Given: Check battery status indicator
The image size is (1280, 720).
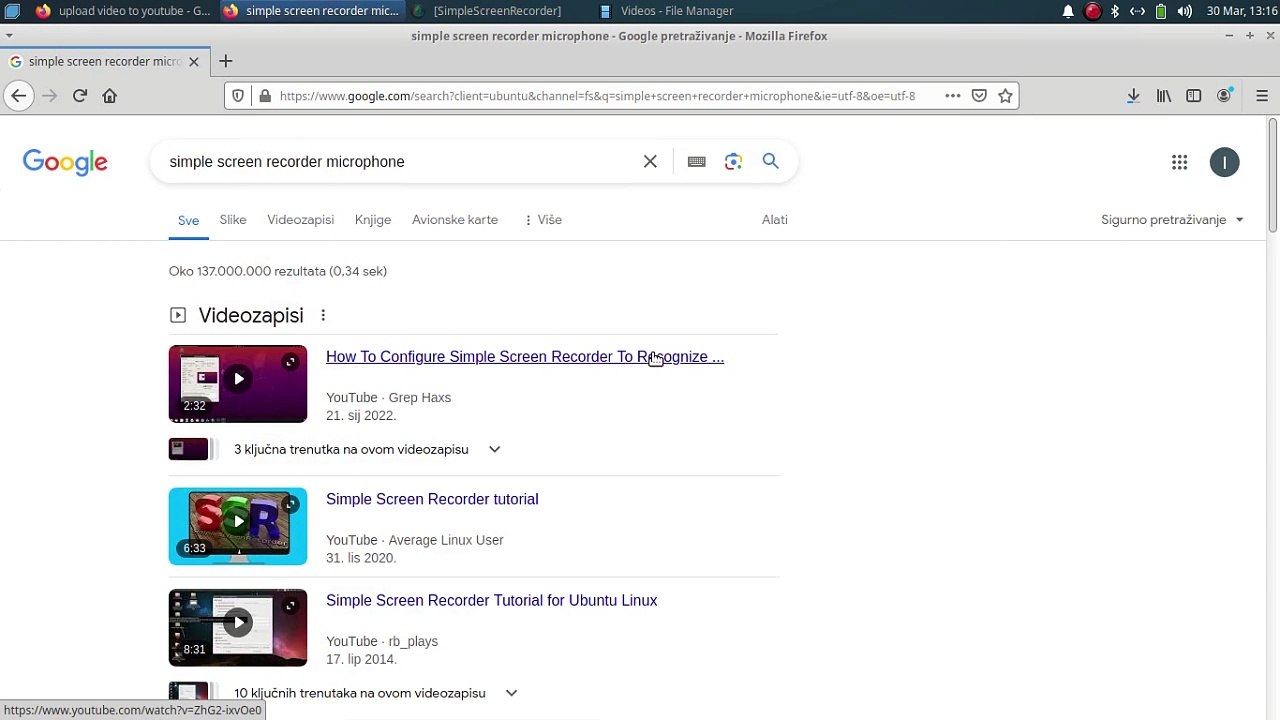Looking at the screenshot, I should (1161, 11).
